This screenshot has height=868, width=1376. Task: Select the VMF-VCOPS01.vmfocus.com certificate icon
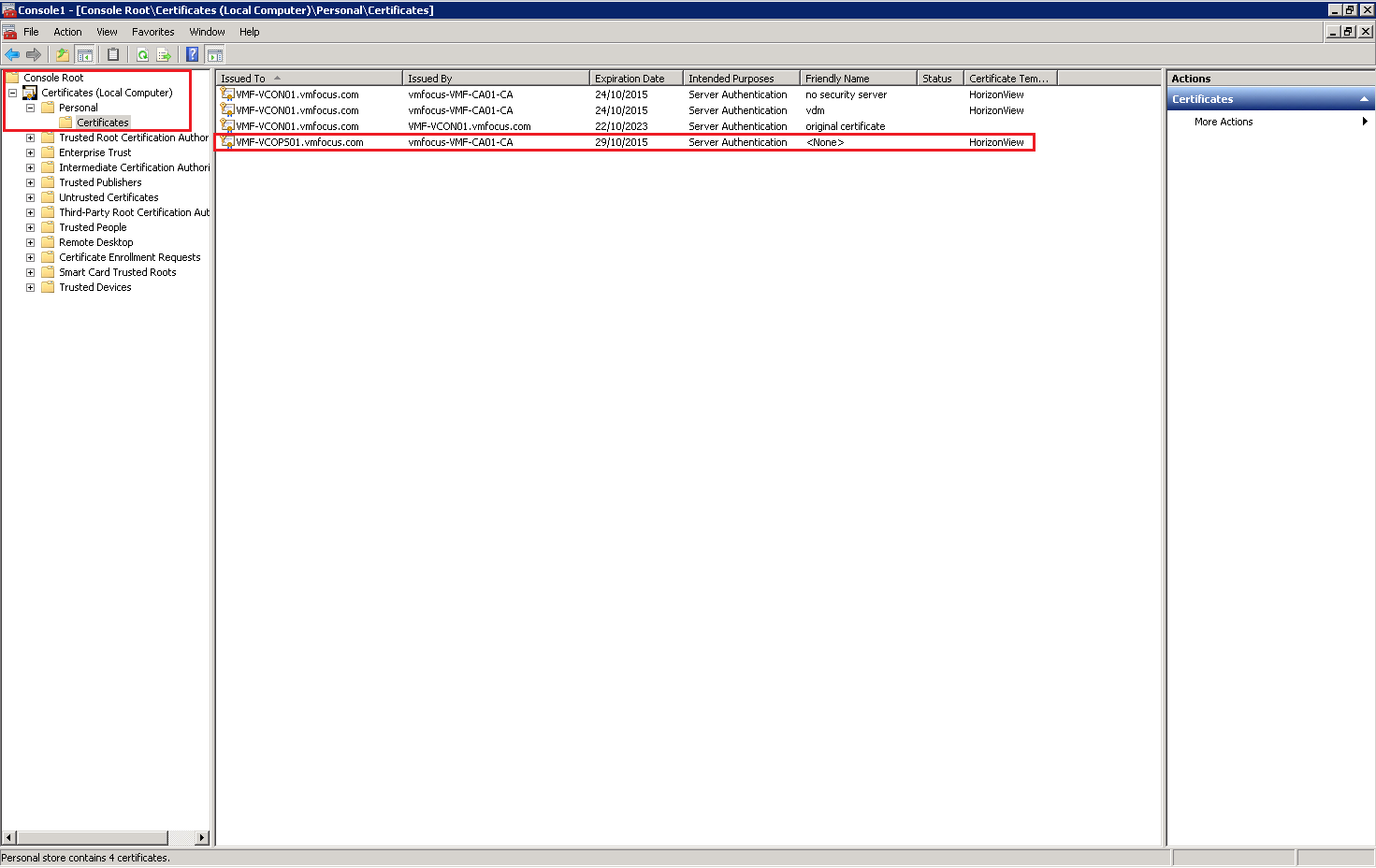226,142
